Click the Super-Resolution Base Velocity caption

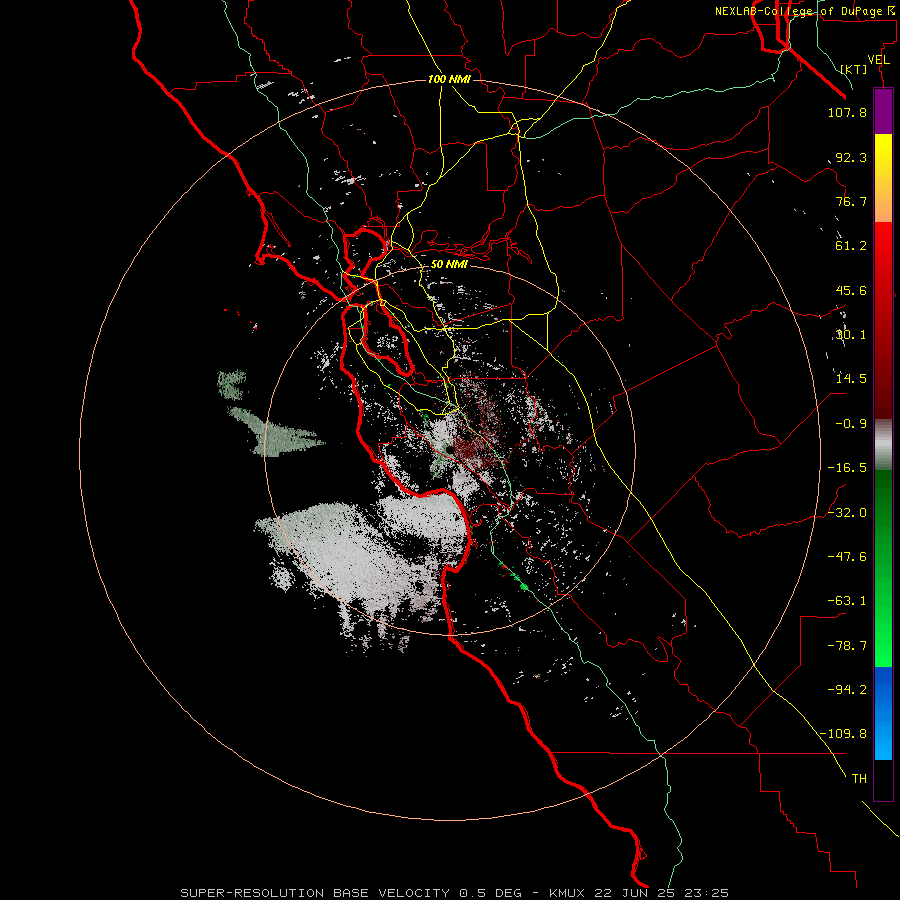(x=454, y=893)
